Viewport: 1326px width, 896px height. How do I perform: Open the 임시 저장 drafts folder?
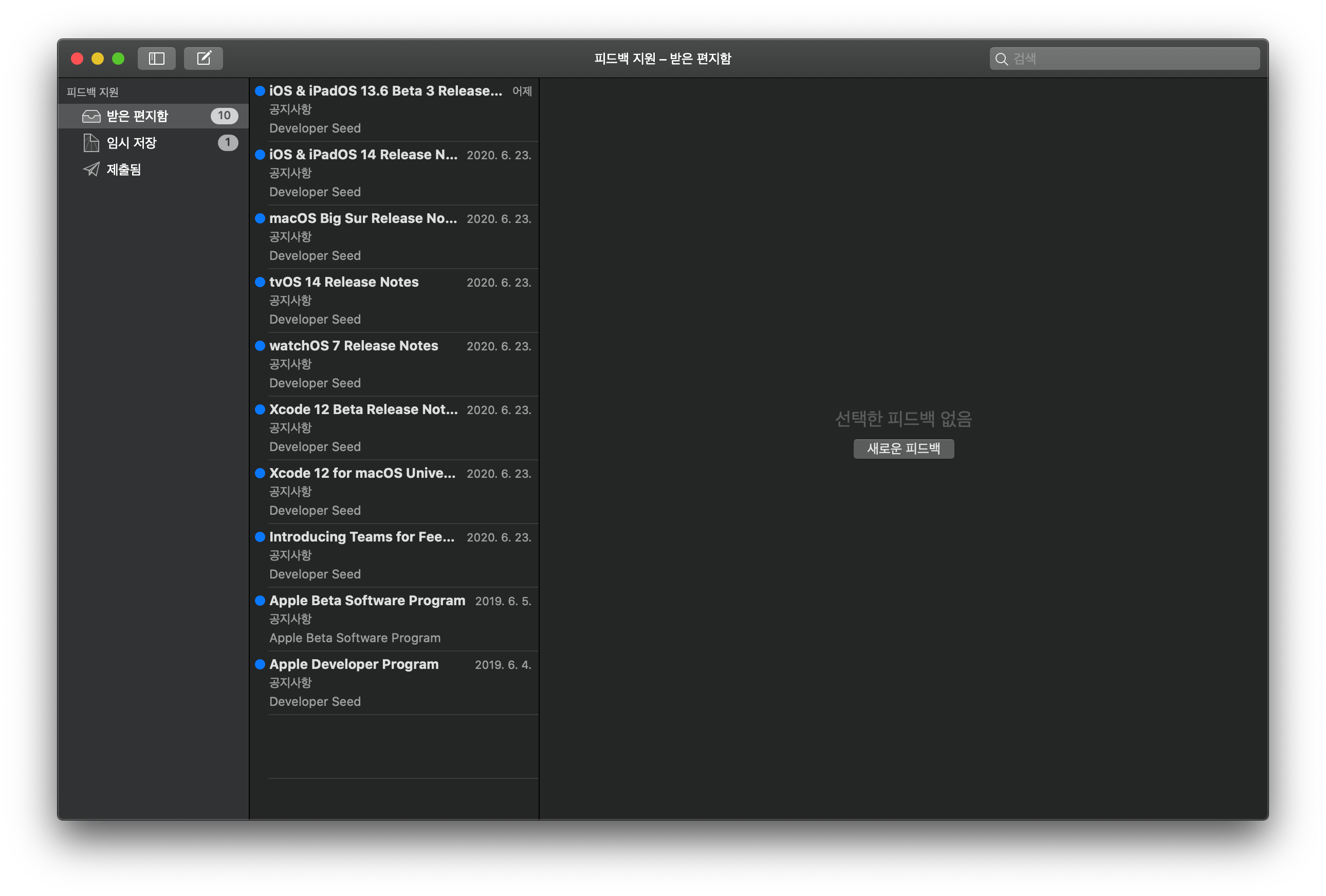pyautogui.click(x=131, y=143)
